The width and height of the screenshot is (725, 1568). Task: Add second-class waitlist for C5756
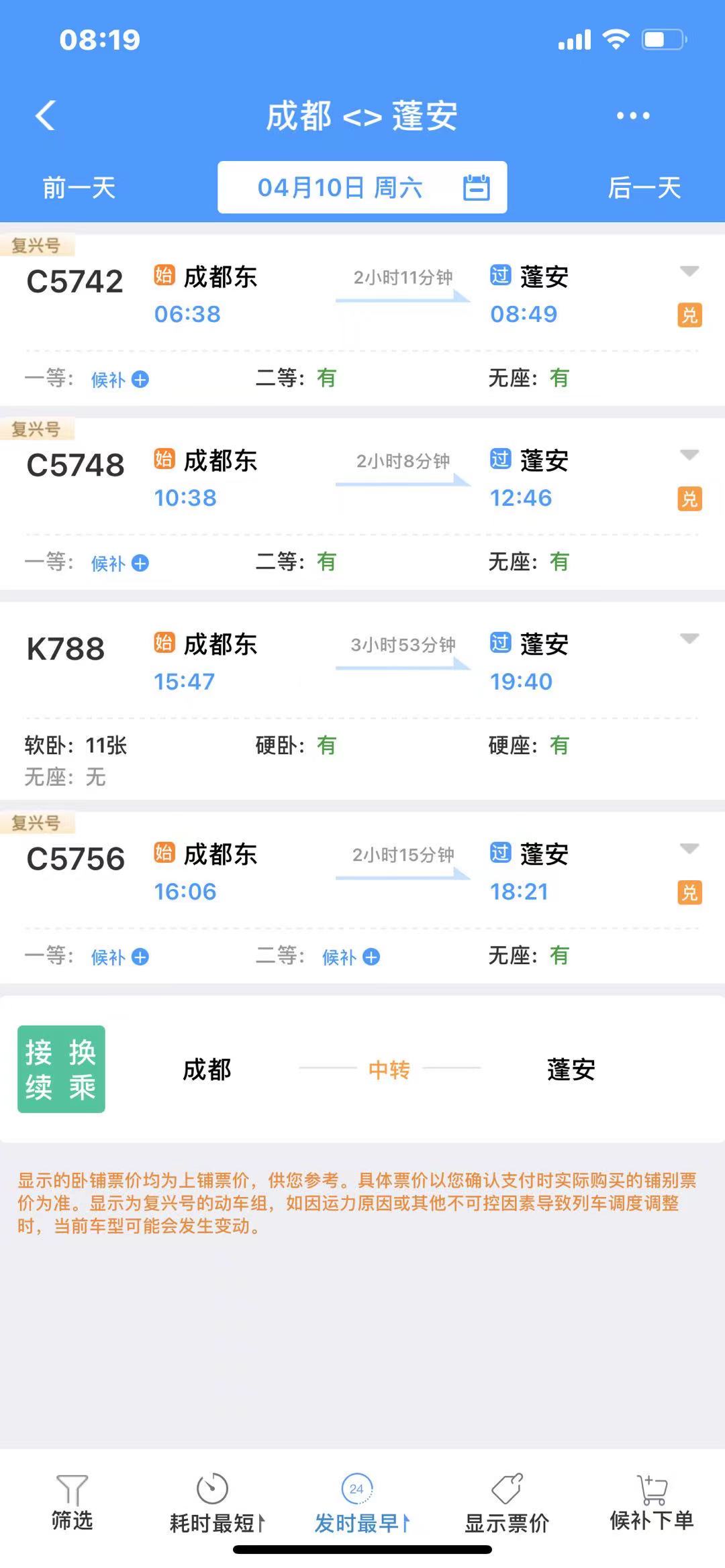point(371,957)
